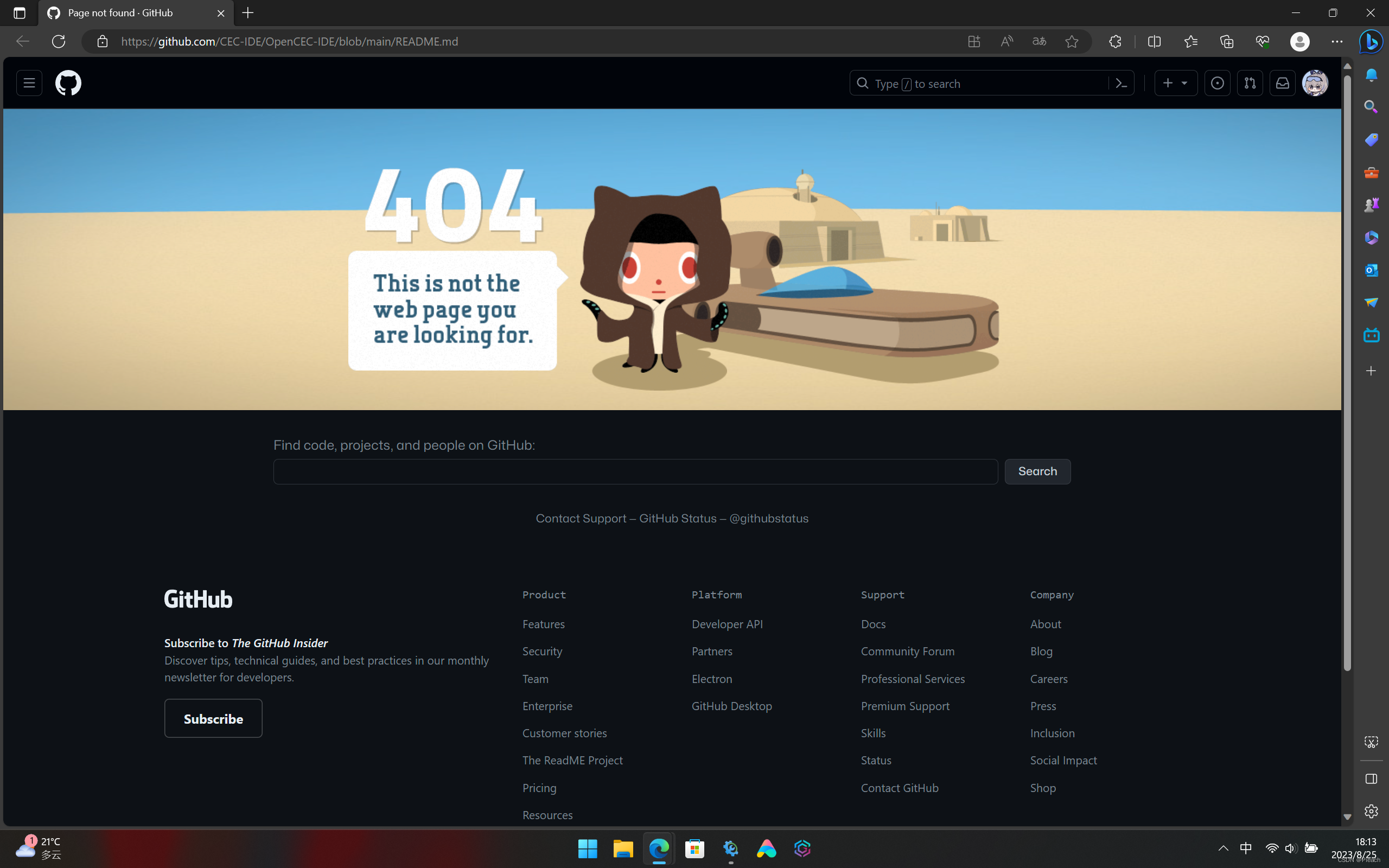Launch Bing Copilot from the Edge sidebar
1389x868 pixels.
pyautogui.click(x=1370, y=41)
